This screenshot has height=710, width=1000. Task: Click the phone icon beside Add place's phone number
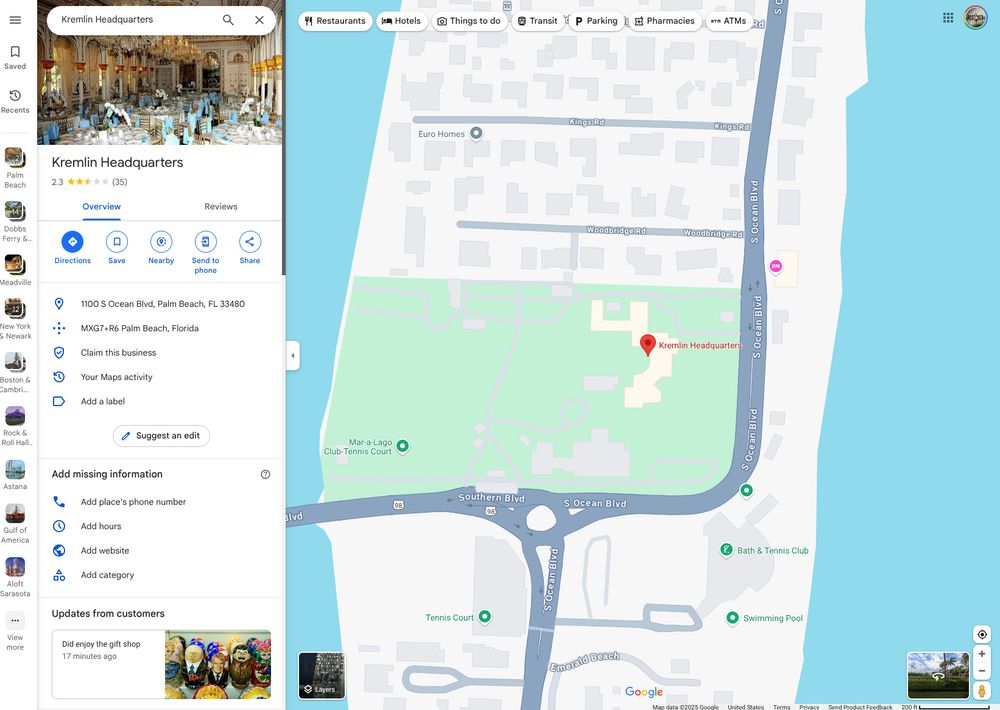(x=59, y=501)
